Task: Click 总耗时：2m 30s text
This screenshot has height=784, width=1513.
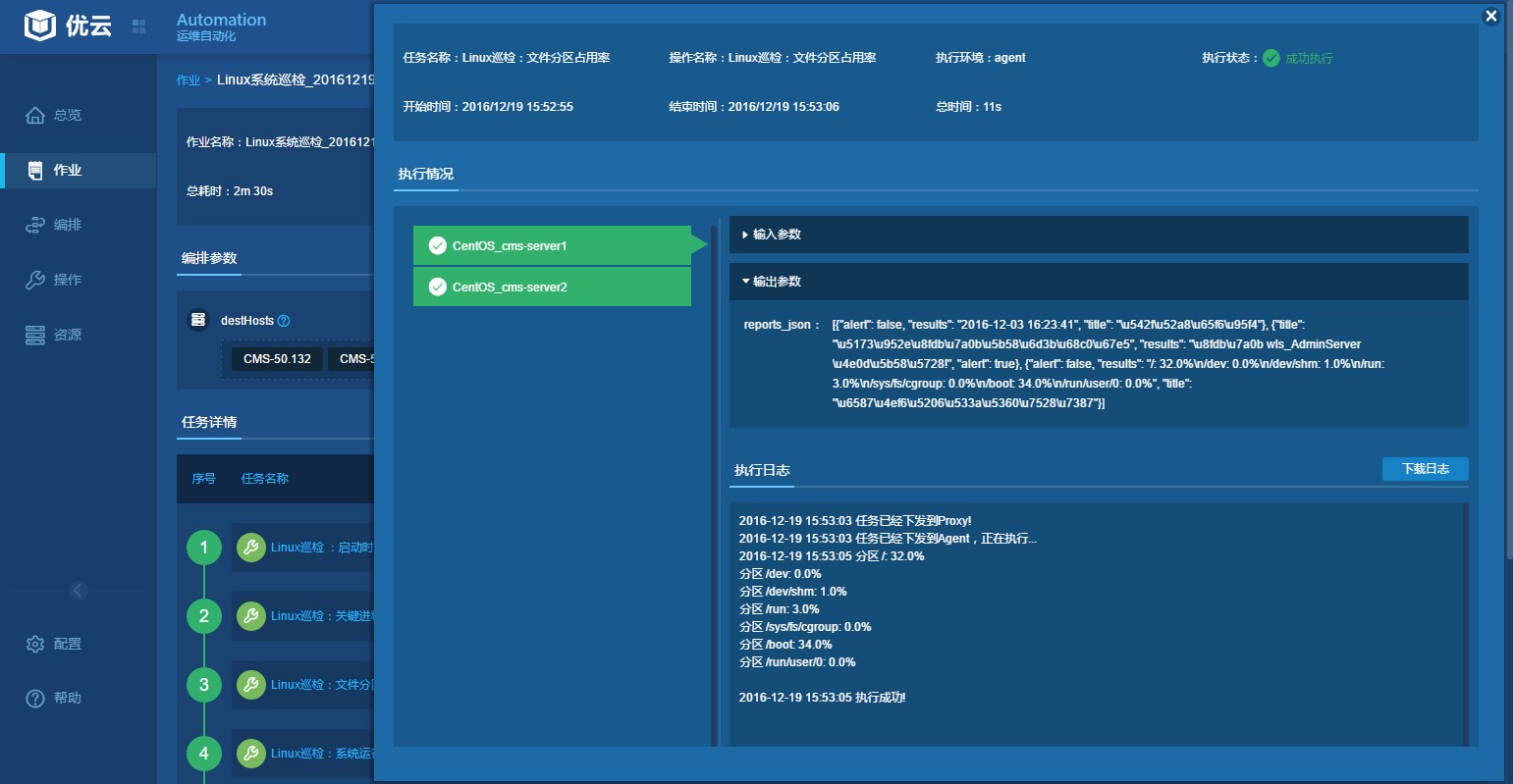Action: [x=230, y=191]
